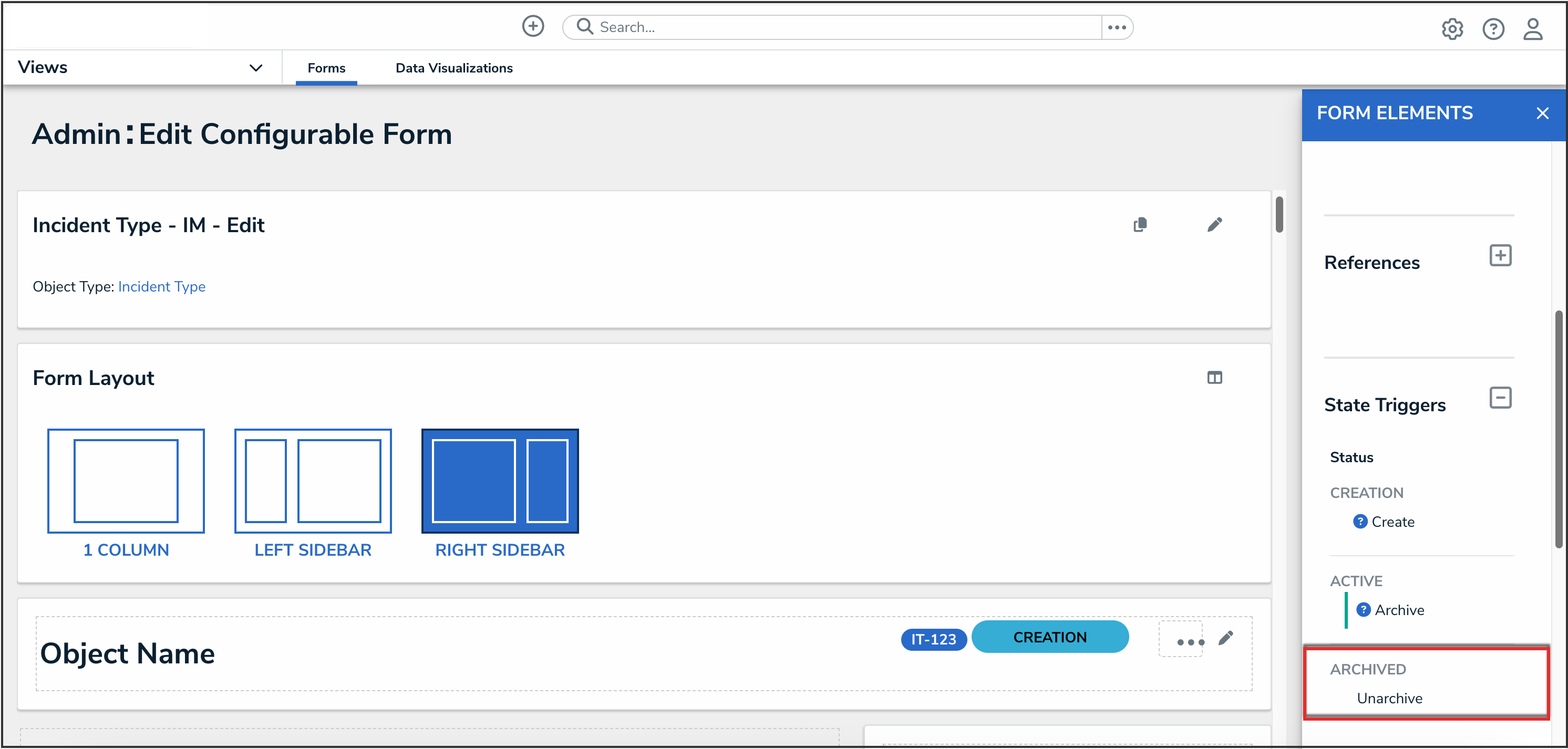1568x749 pixels.
Task: Click the Unarchive state trigger
Action: click(1389, 698)
